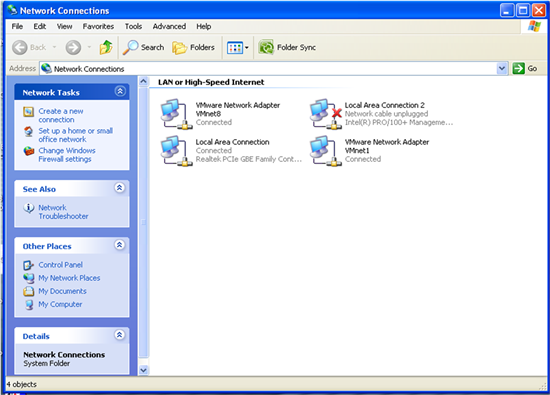The height and width of the screenshot is (395, 550).
Task: Select the VMware Network Adapter VMnet8 icon
Action: pyautogui.click(x=176, y=114)
